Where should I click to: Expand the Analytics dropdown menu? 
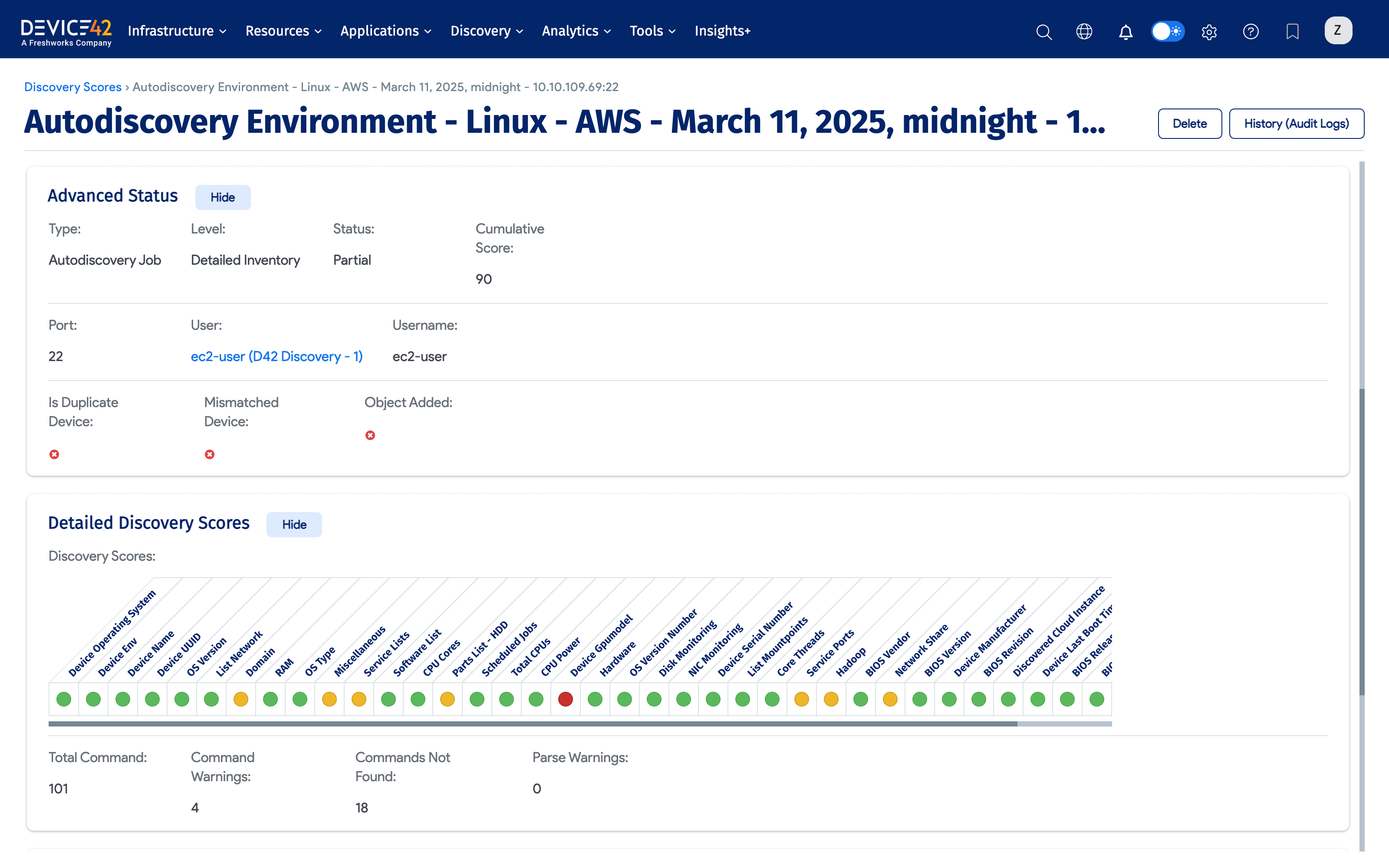576,31
